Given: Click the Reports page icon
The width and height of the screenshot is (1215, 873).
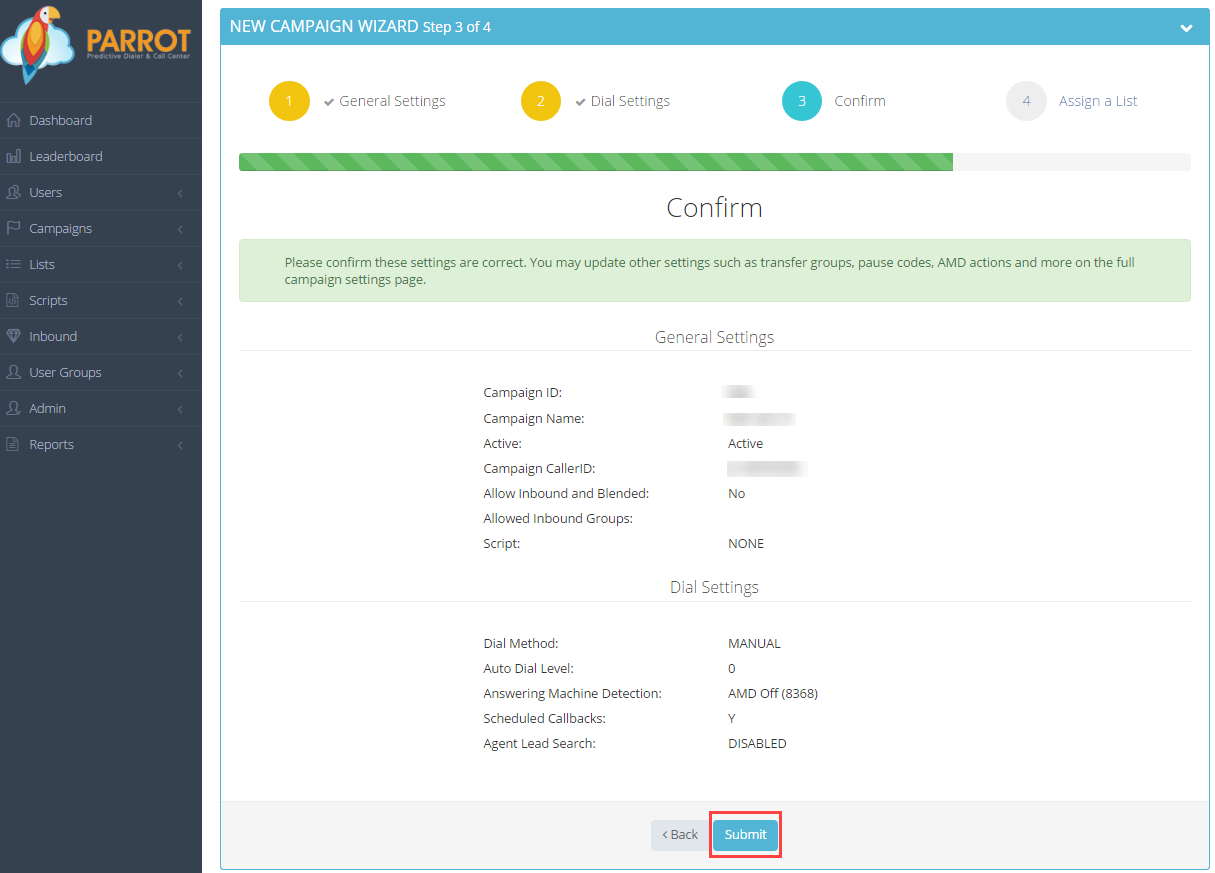Looking at the screenshot, I should point(14,444).
